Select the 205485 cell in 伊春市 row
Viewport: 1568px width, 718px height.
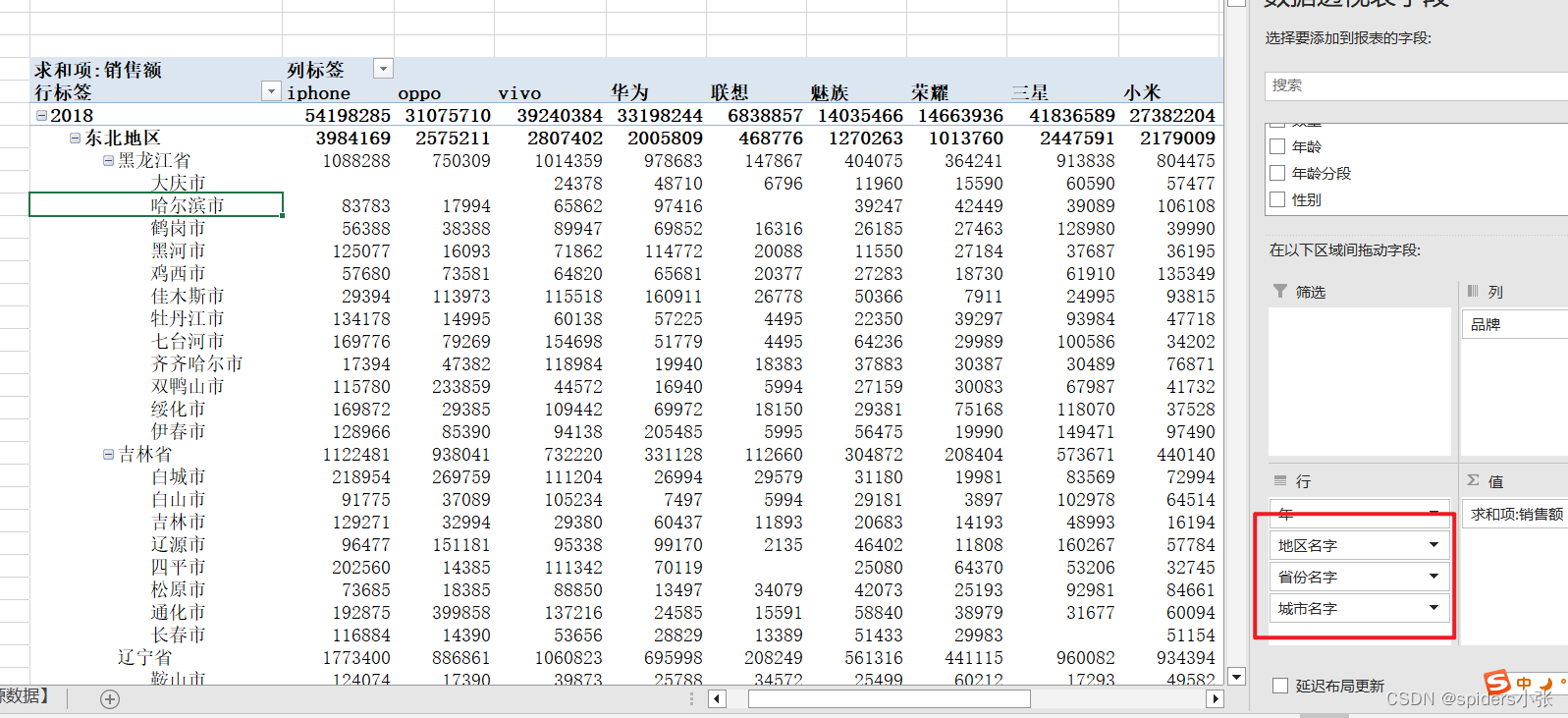(674, 431)
